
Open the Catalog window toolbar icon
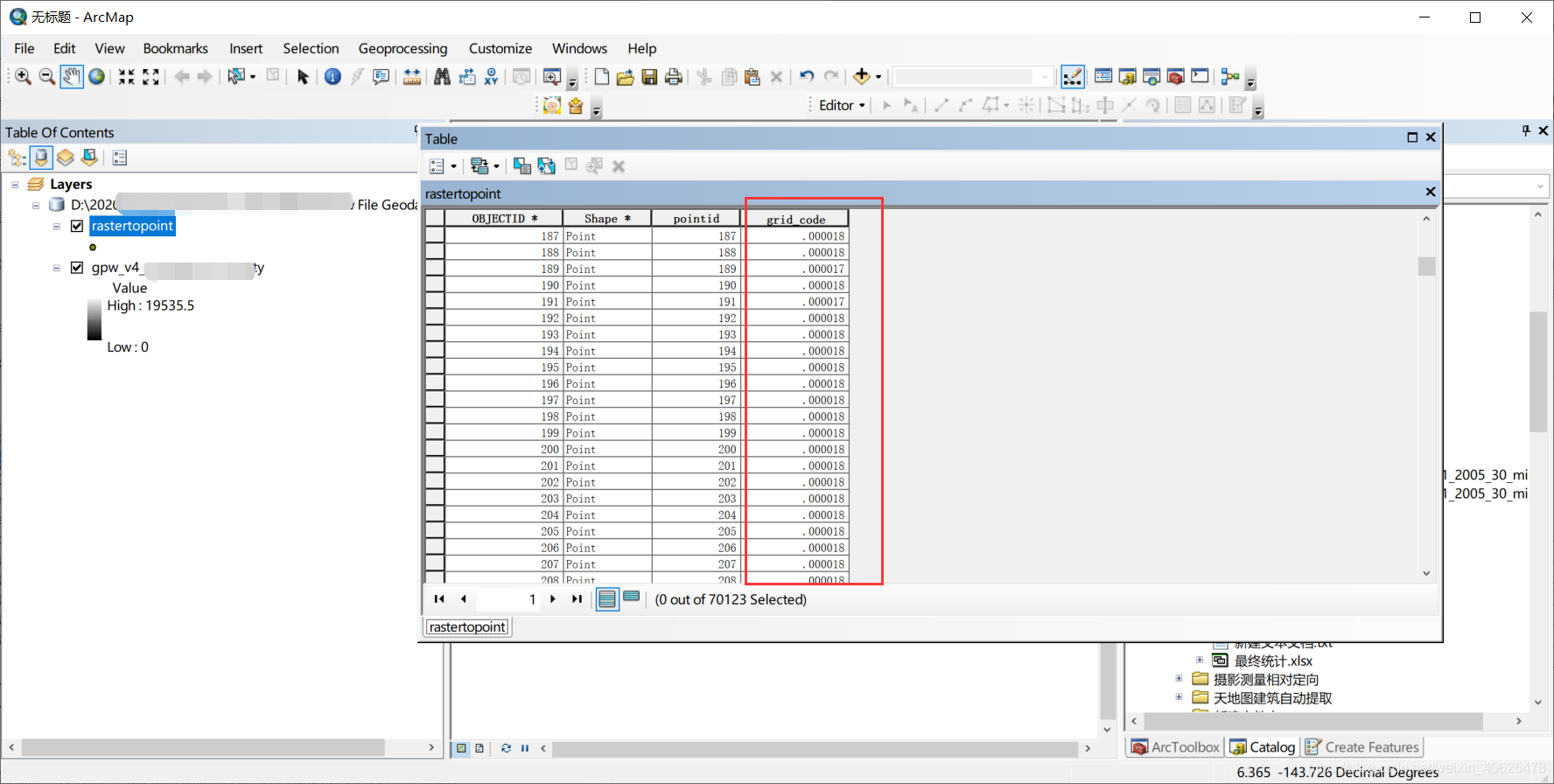[x=1128, y=77]
